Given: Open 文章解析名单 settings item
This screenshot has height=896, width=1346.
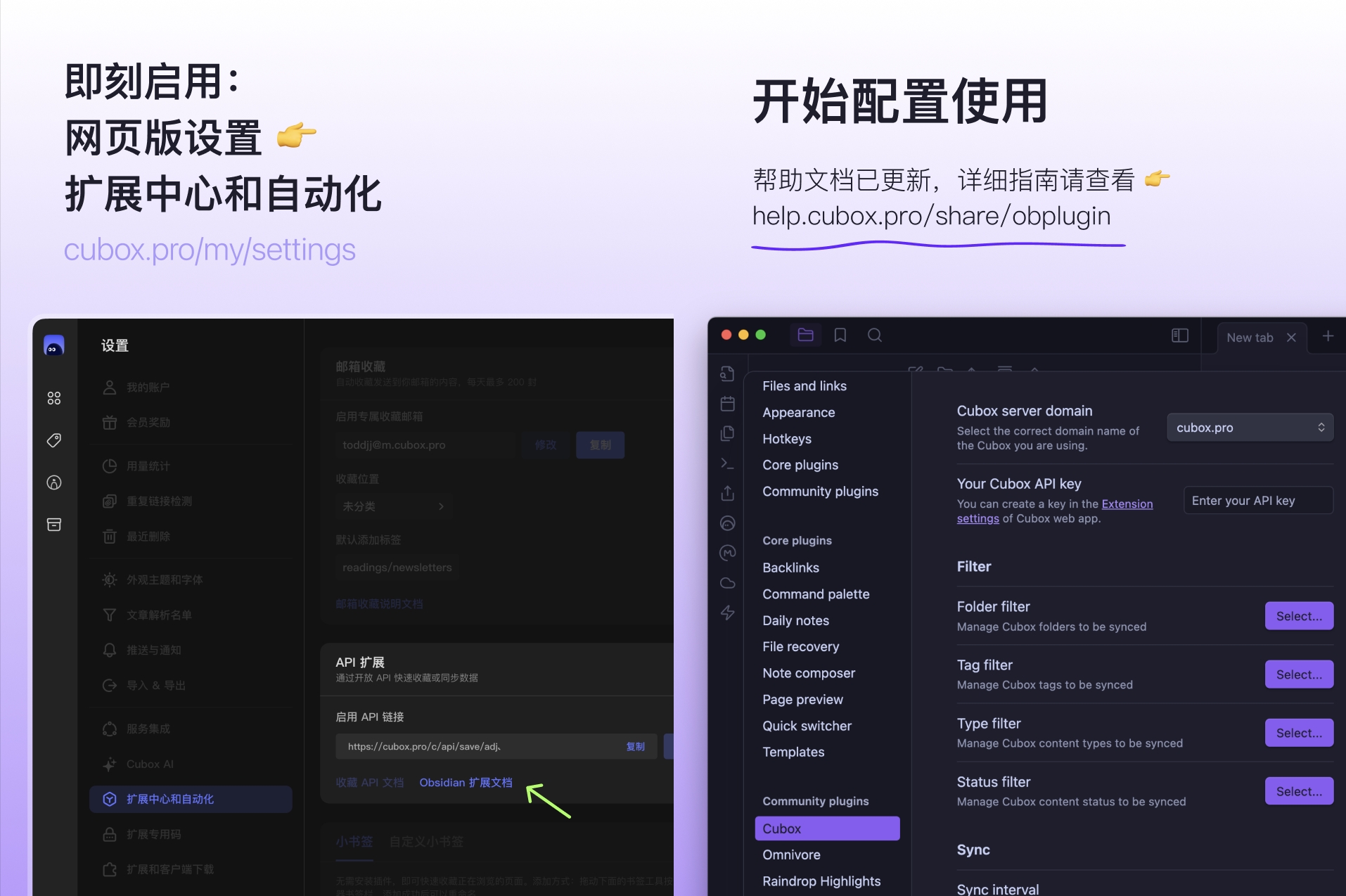Looking at the screenshot, I should coord(191,615).
